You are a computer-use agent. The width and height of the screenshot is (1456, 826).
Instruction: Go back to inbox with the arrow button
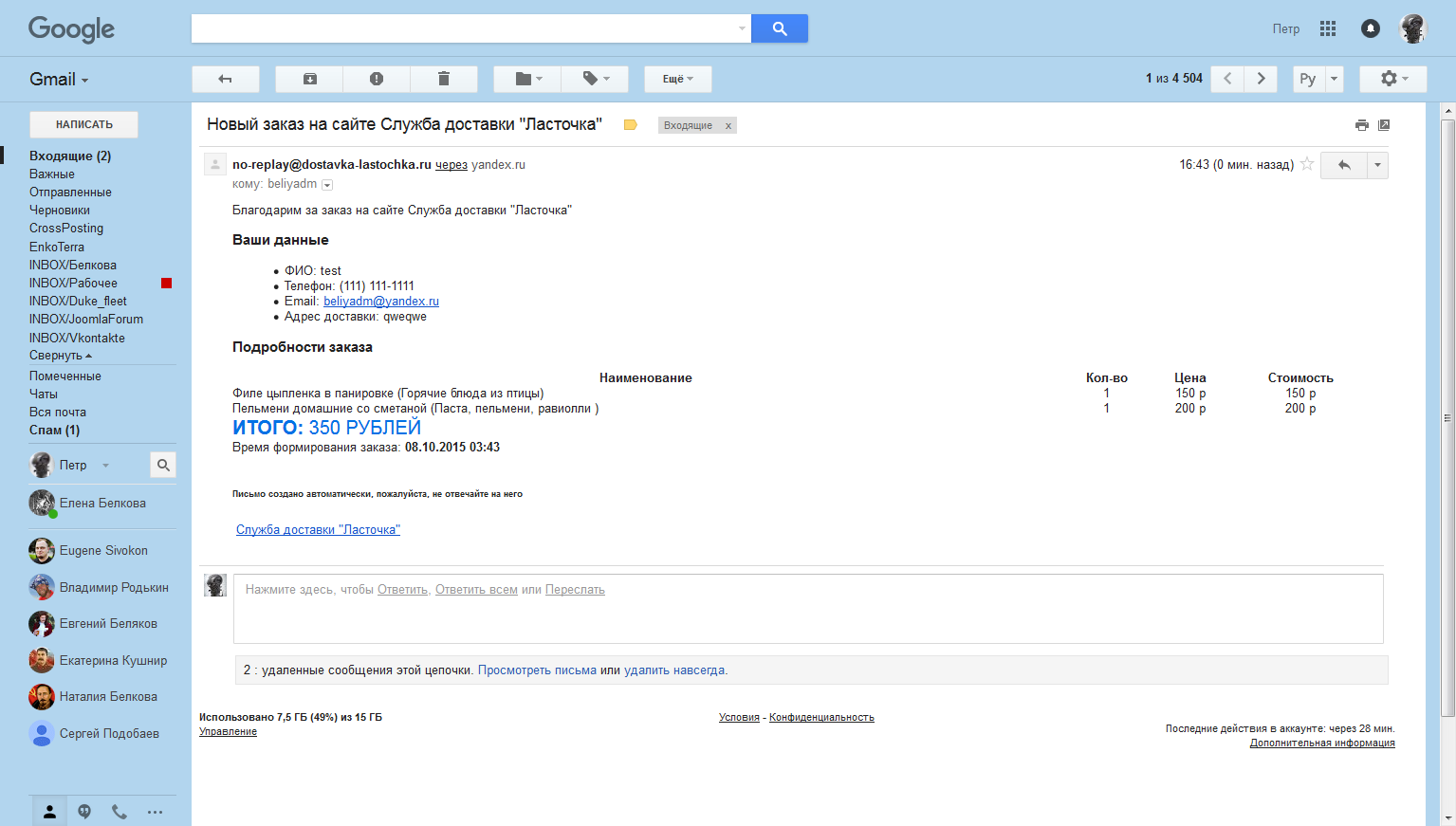(x=226, y=79)
